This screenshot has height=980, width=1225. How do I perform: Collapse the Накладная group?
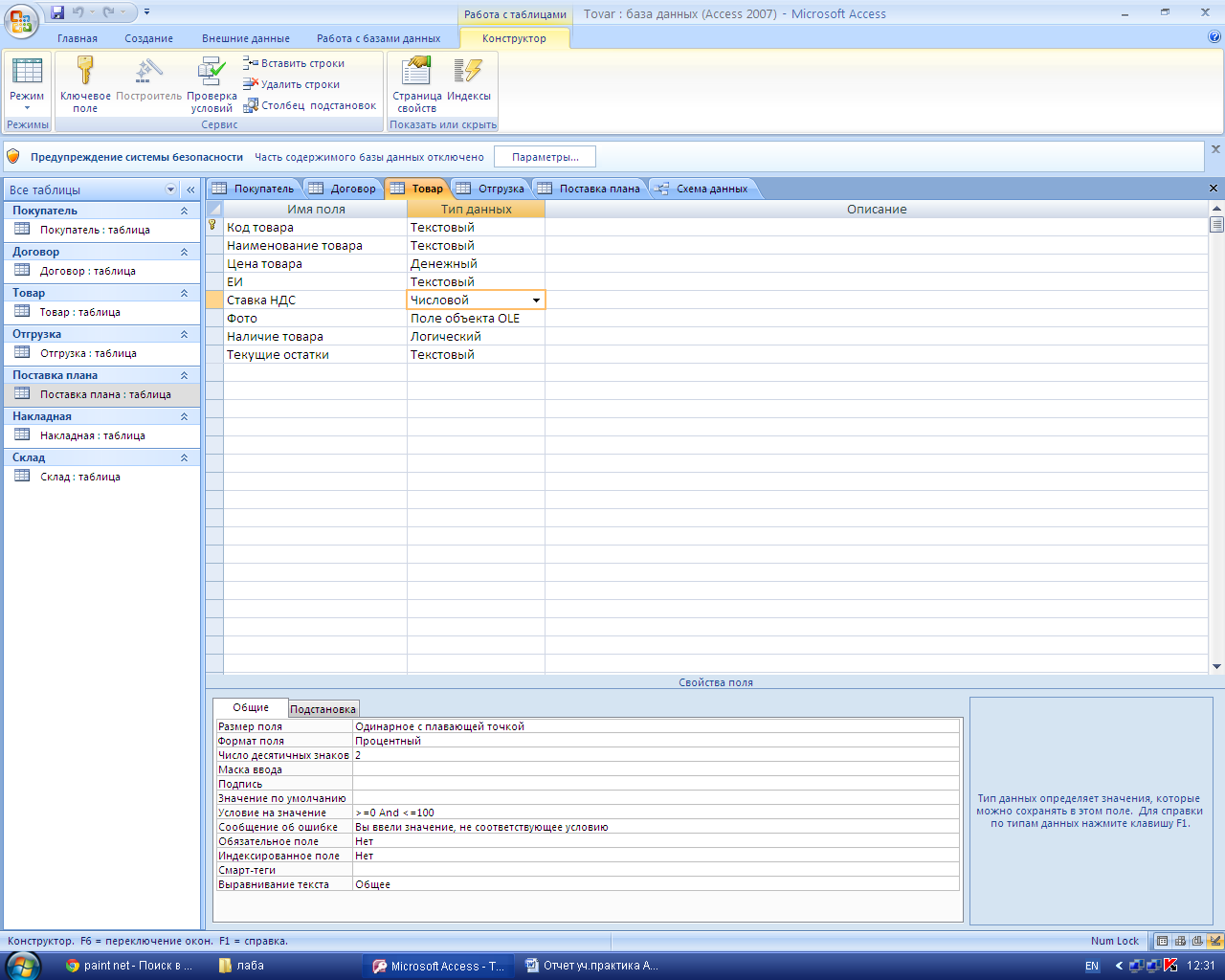click(x=184, y=416)
